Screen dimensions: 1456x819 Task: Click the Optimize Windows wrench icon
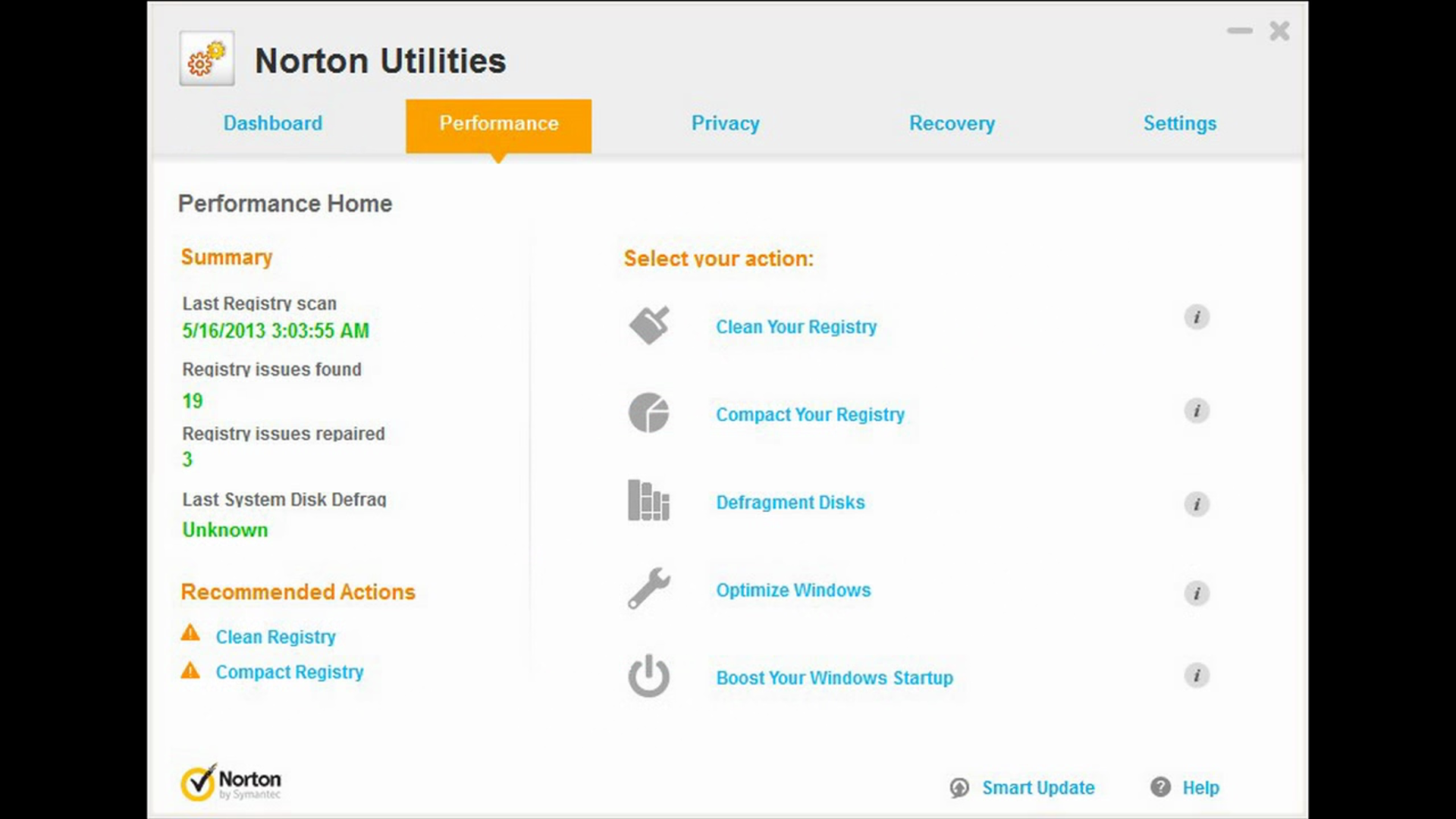point(649,589)
